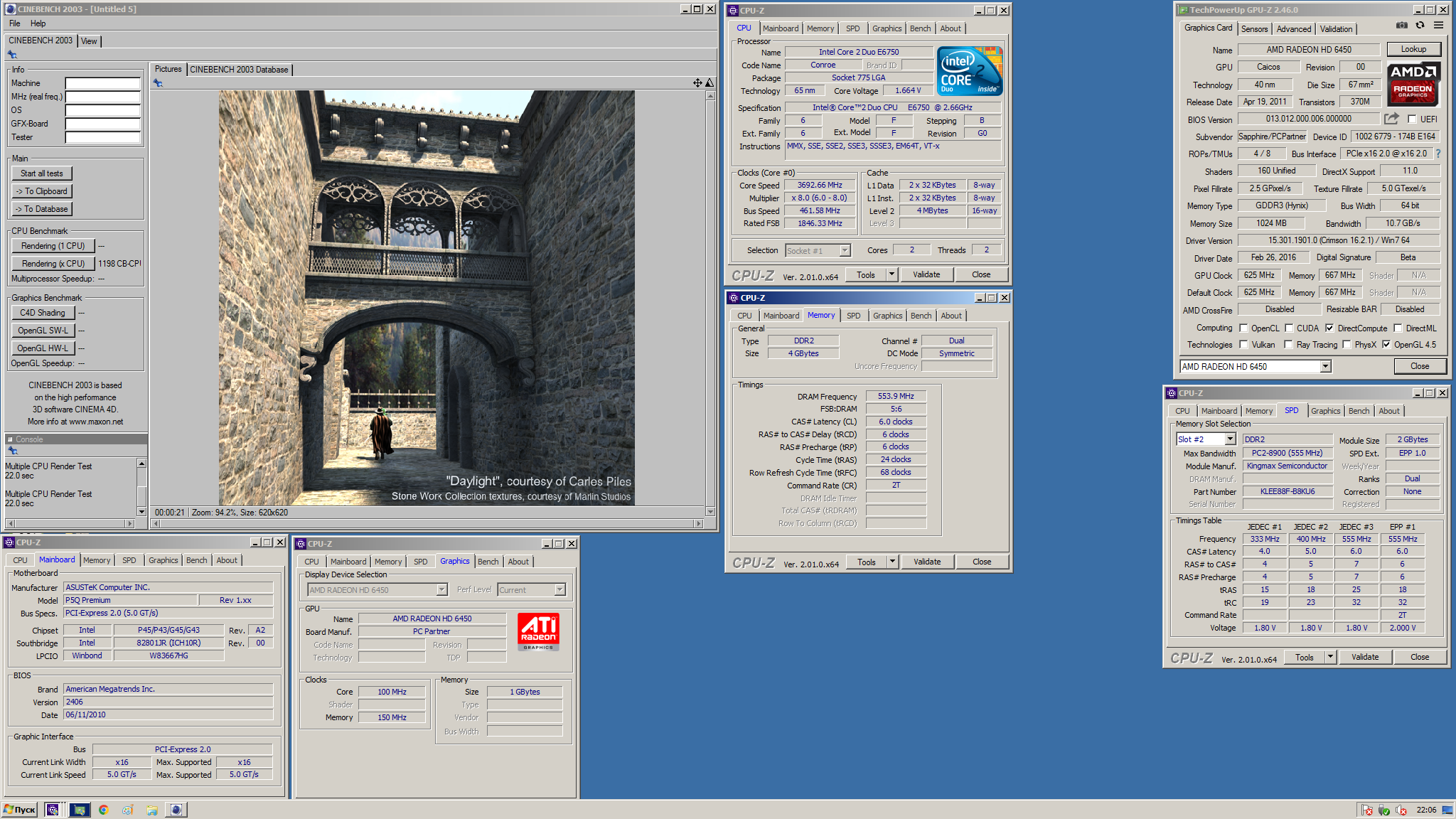Click the AMD Radeon Graphics logo in GPU-Z

1413,84
